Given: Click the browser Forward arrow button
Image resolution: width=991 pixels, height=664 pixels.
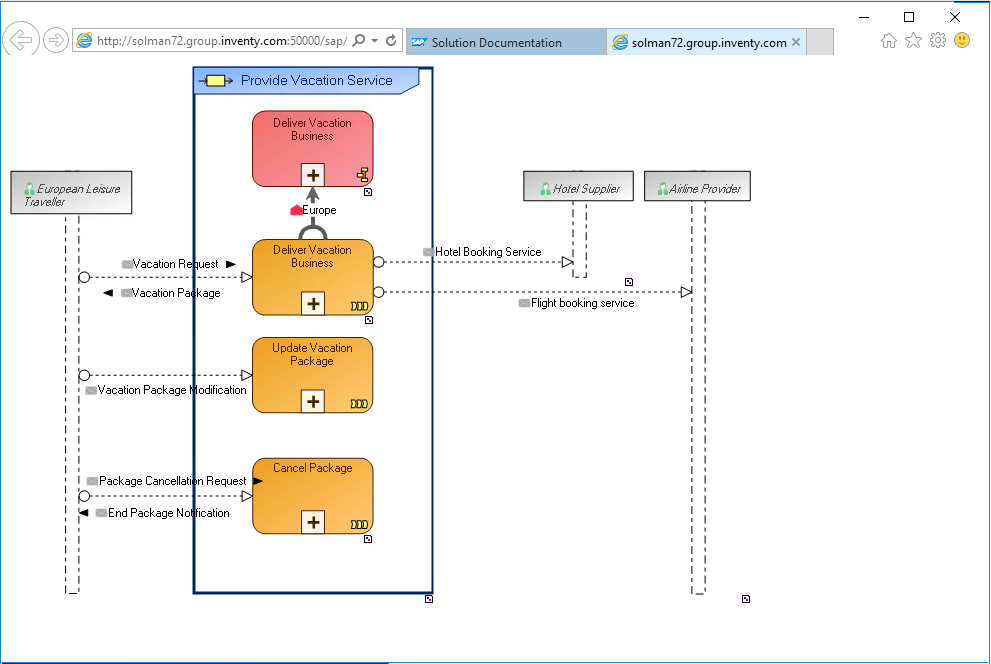Looking at the screenshot, I should click(56, 40).
